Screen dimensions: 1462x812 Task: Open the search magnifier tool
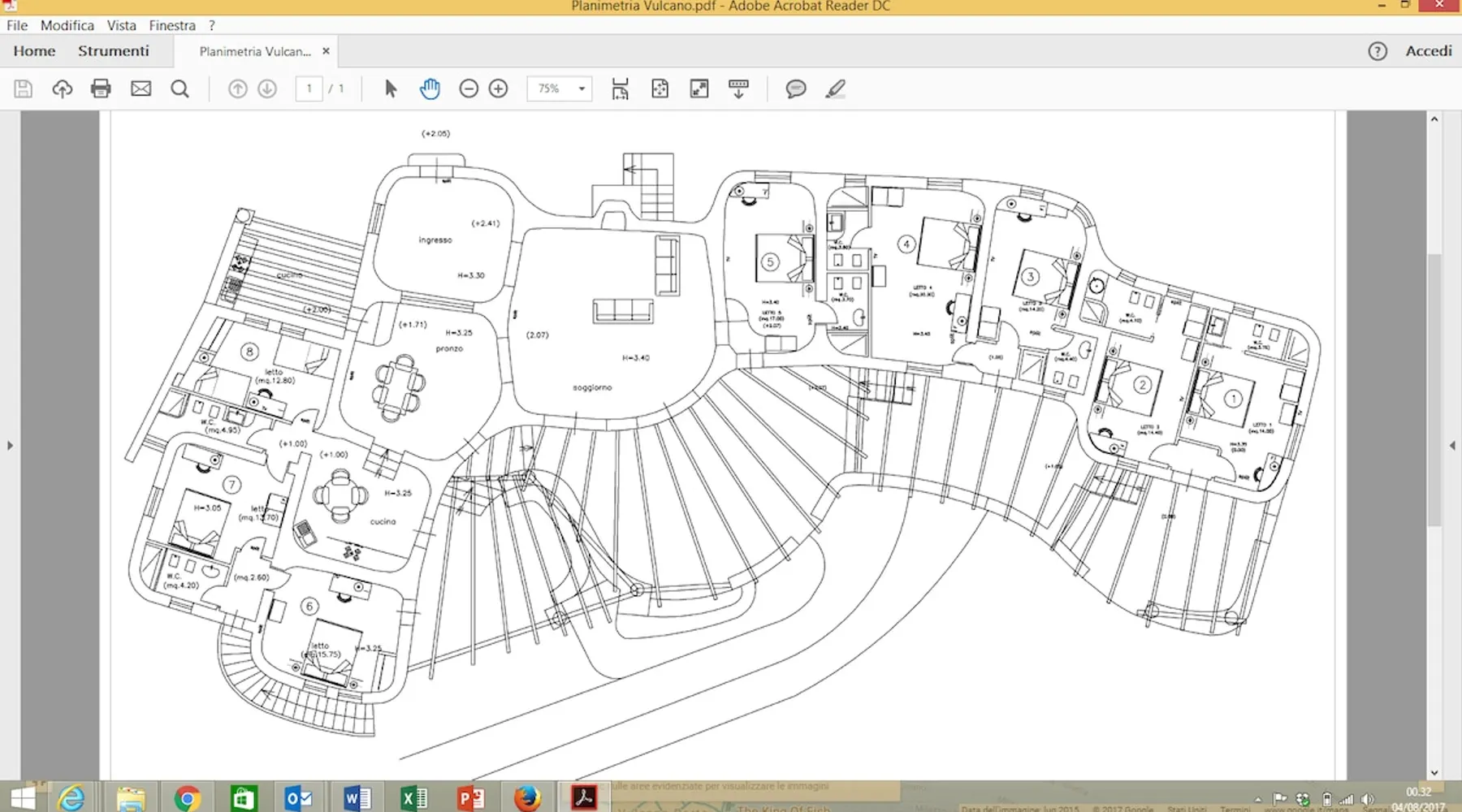(x=180, y=89)
